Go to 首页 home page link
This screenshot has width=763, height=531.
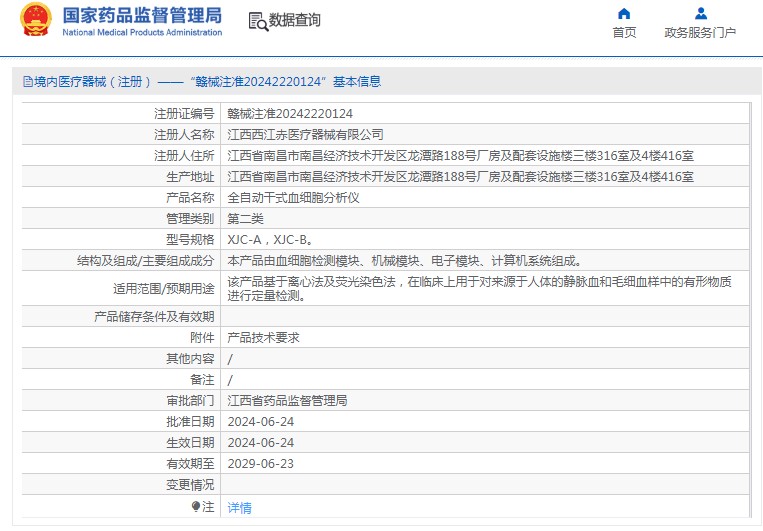point(624,33)
